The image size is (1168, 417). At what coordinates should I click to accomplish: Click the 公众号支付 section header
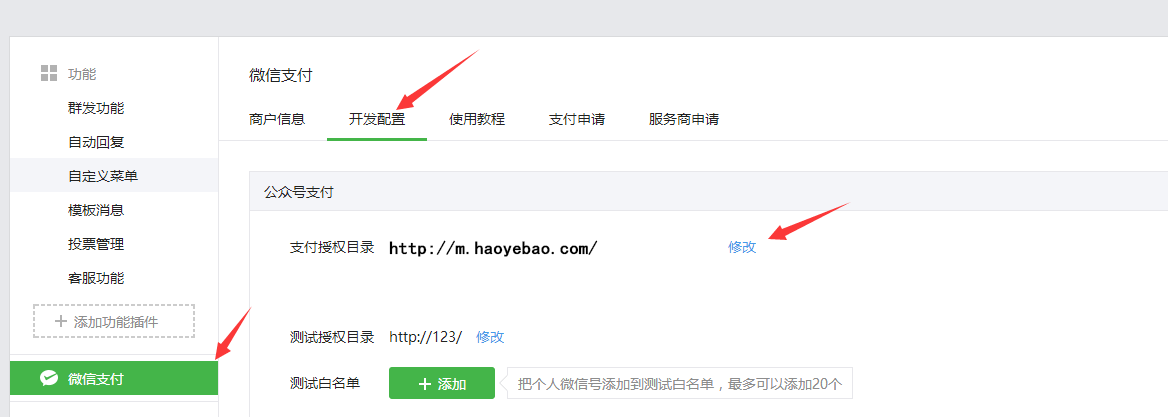[299, 192]
